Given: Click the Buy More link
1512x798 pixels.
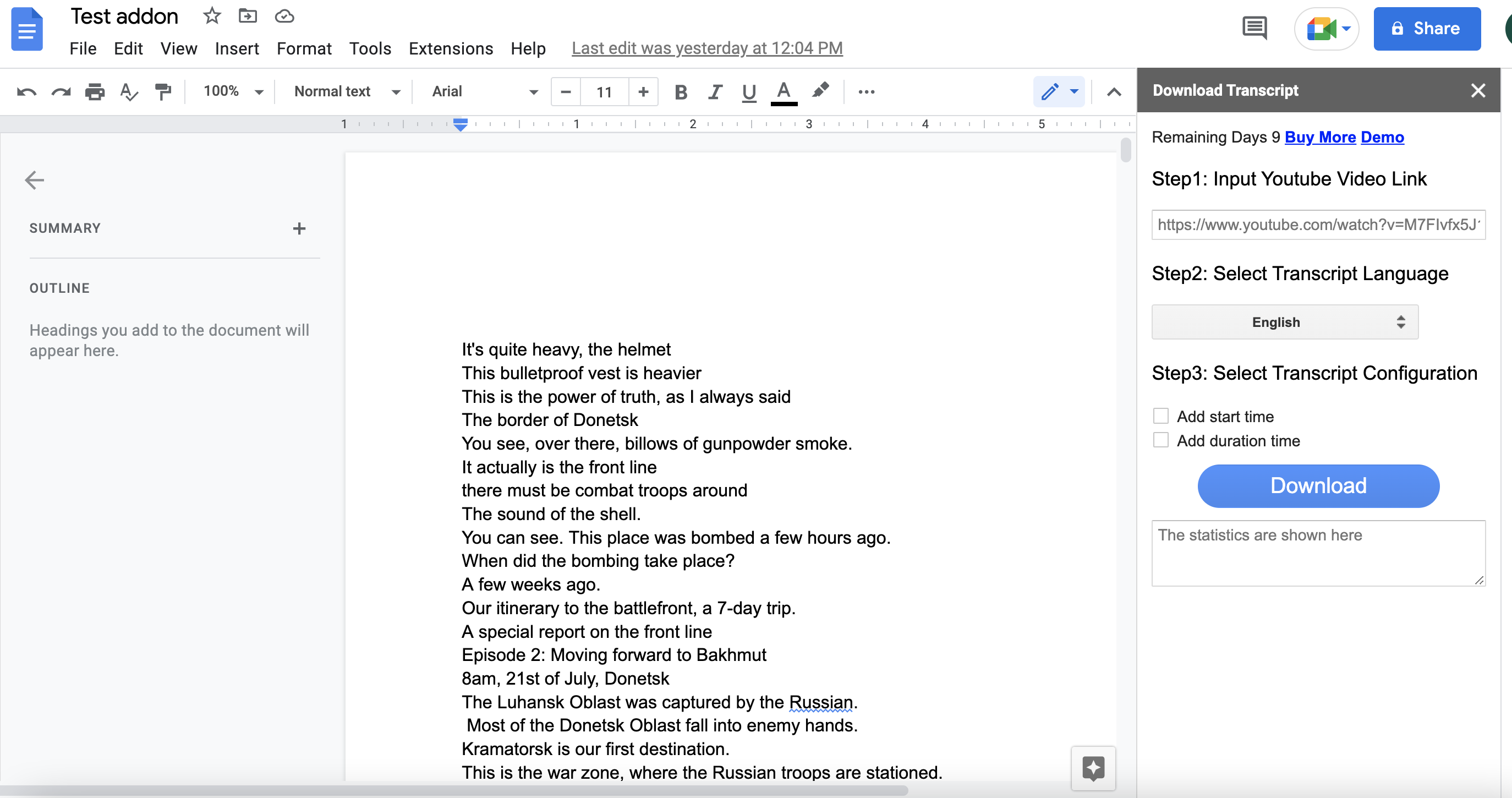Looking at the screenshot, I should pos(1319,138).
